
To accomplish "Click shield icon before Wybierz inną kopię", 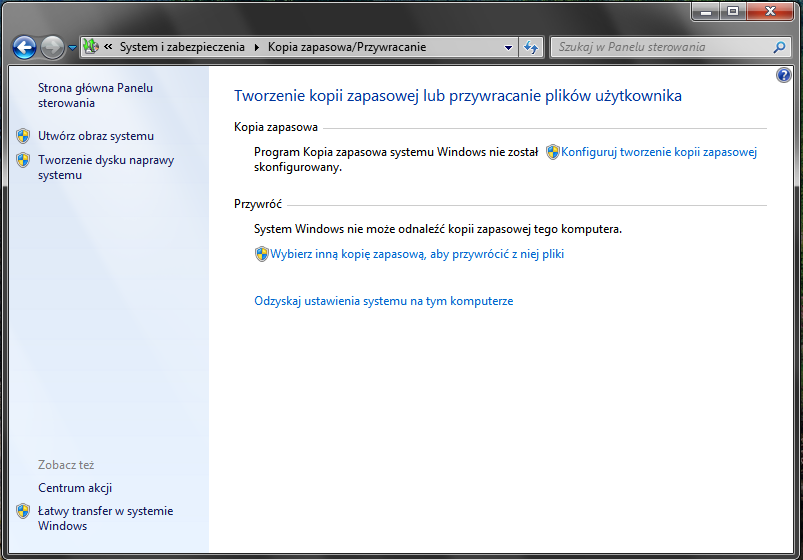I will [261, 254].
